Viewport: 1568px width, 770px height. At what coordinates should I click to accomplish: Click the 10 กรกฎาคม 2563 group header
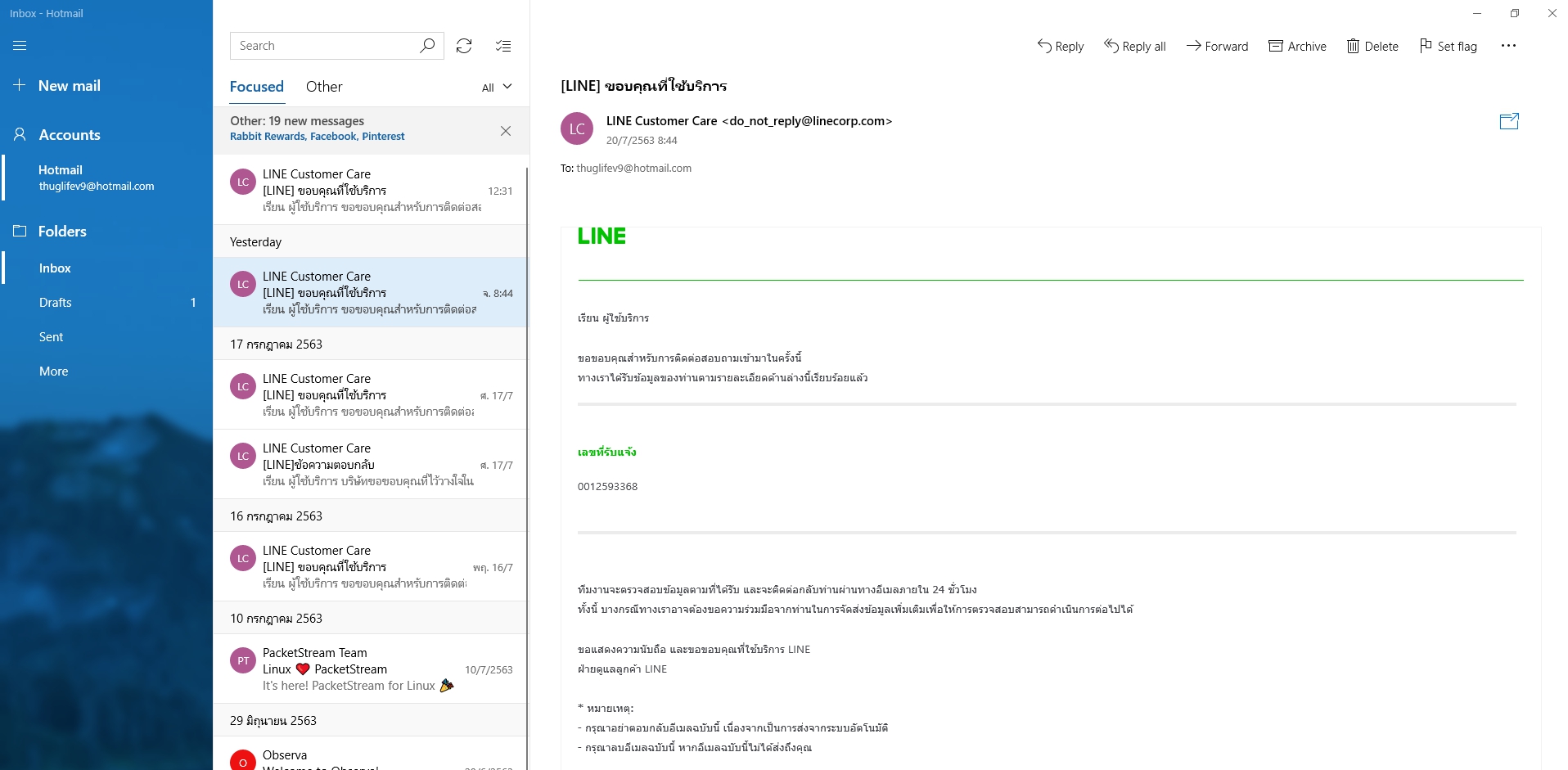[x=370, y=619]
